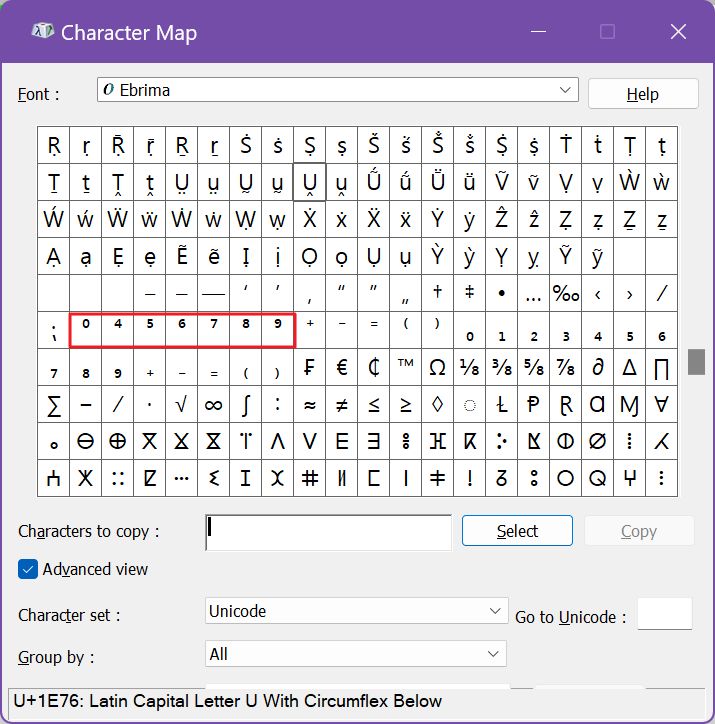
Task: Choose the Omega Ω character
Action: click(438, 367)
